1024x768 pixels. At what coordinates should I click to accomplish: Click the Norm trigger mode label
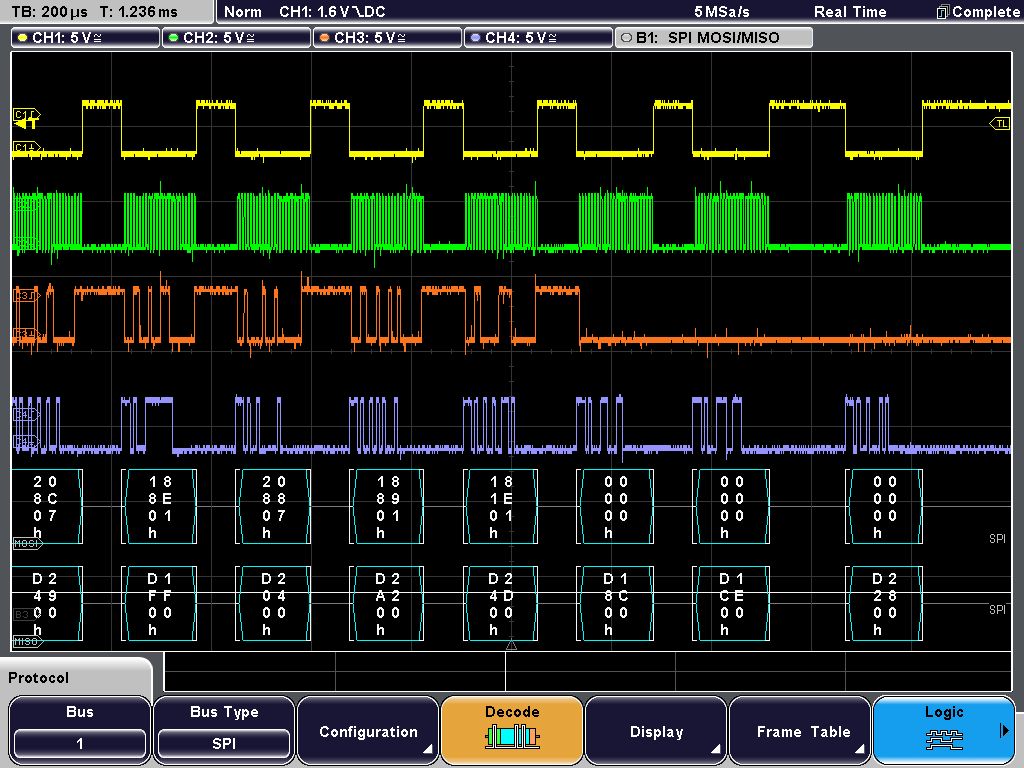pyautogui.click(x=244, y=12)
